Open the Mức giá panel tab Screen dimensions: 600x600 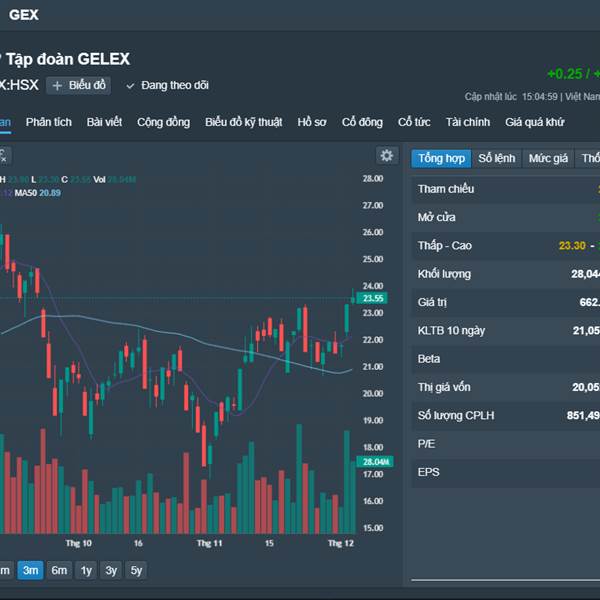pos(548,158)
